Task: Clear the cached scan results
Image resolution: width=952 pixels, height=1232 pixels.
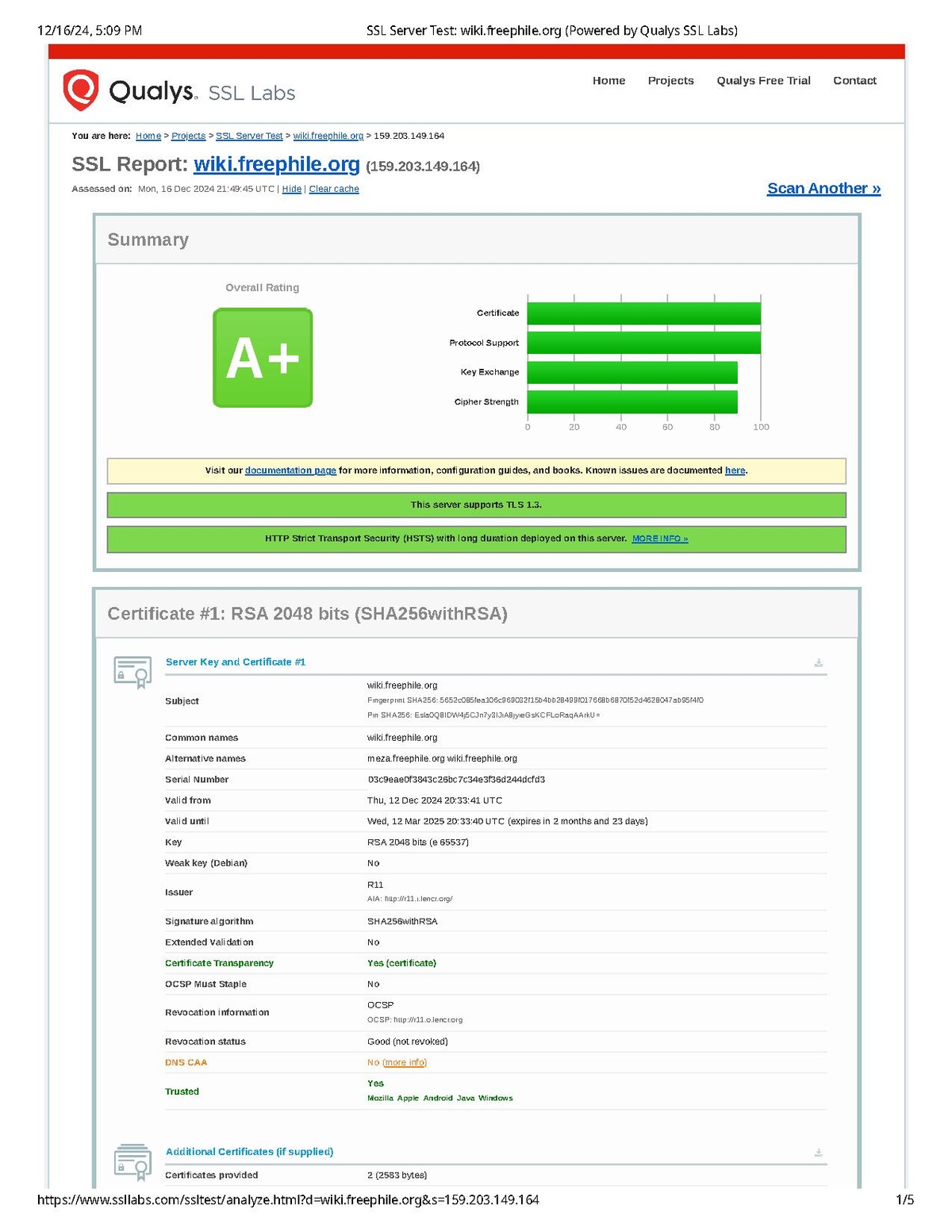Action: click(x=334, y=189)
